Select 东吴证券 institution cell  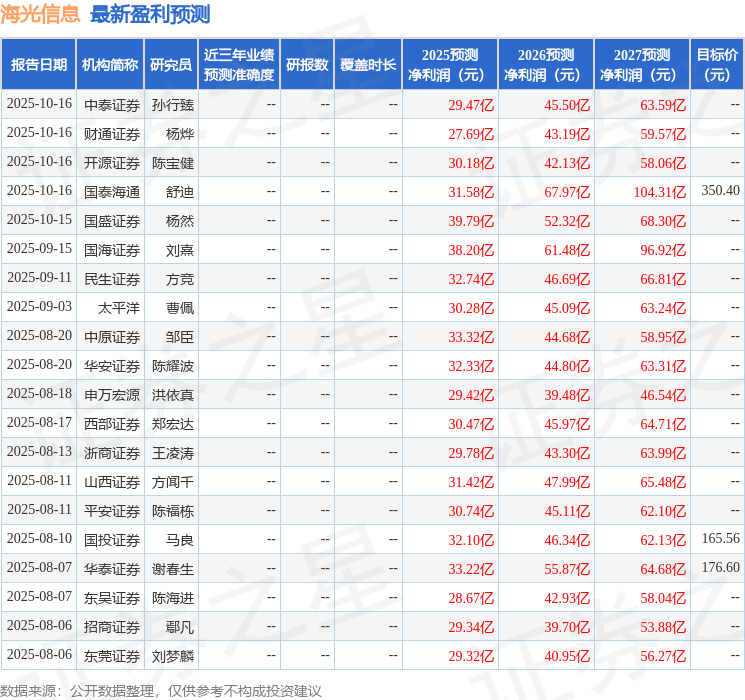click(112, 598)
